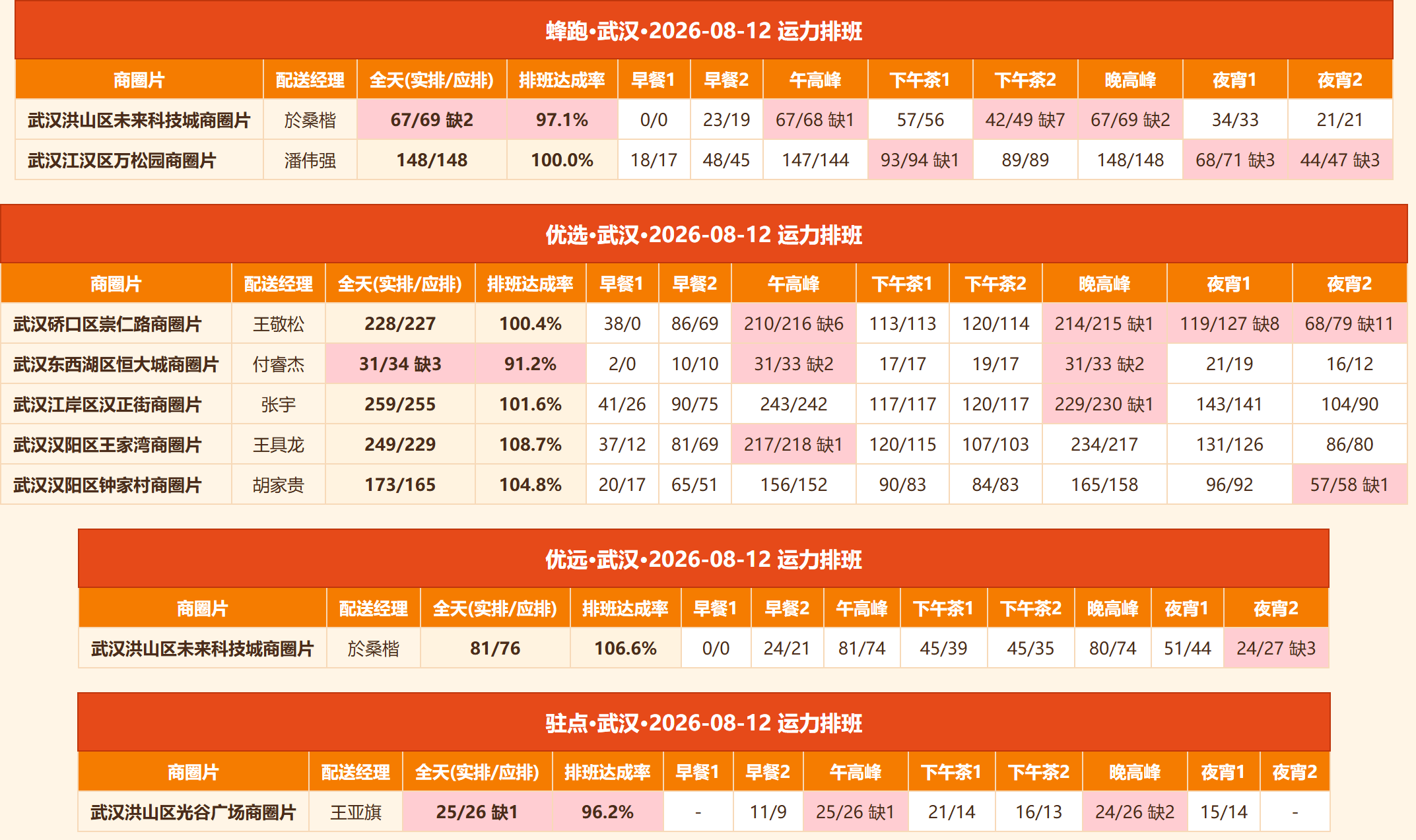Click the 234/217 晚高峰 cell

coord(1104,445)
